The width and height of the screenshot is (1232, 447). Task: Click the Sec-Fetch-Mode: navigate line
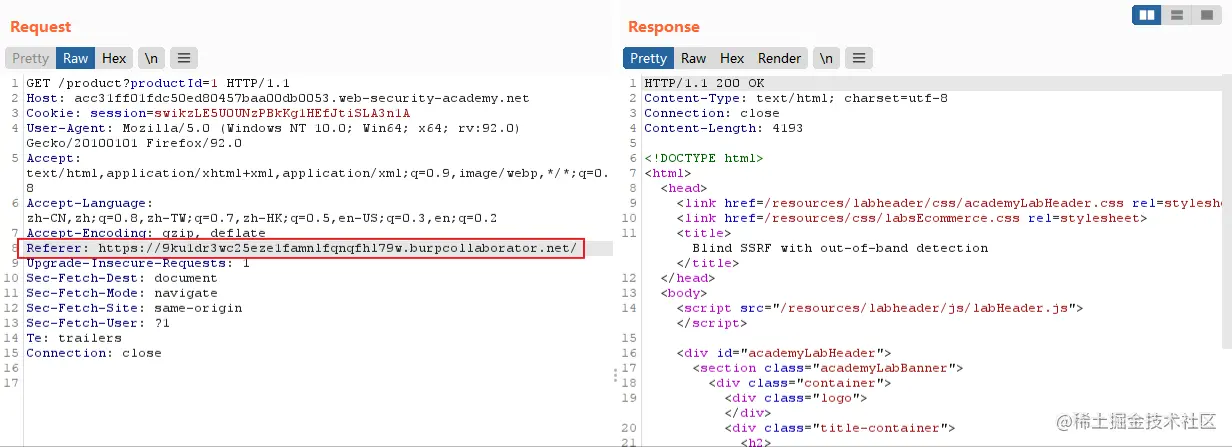click(121, 293)
